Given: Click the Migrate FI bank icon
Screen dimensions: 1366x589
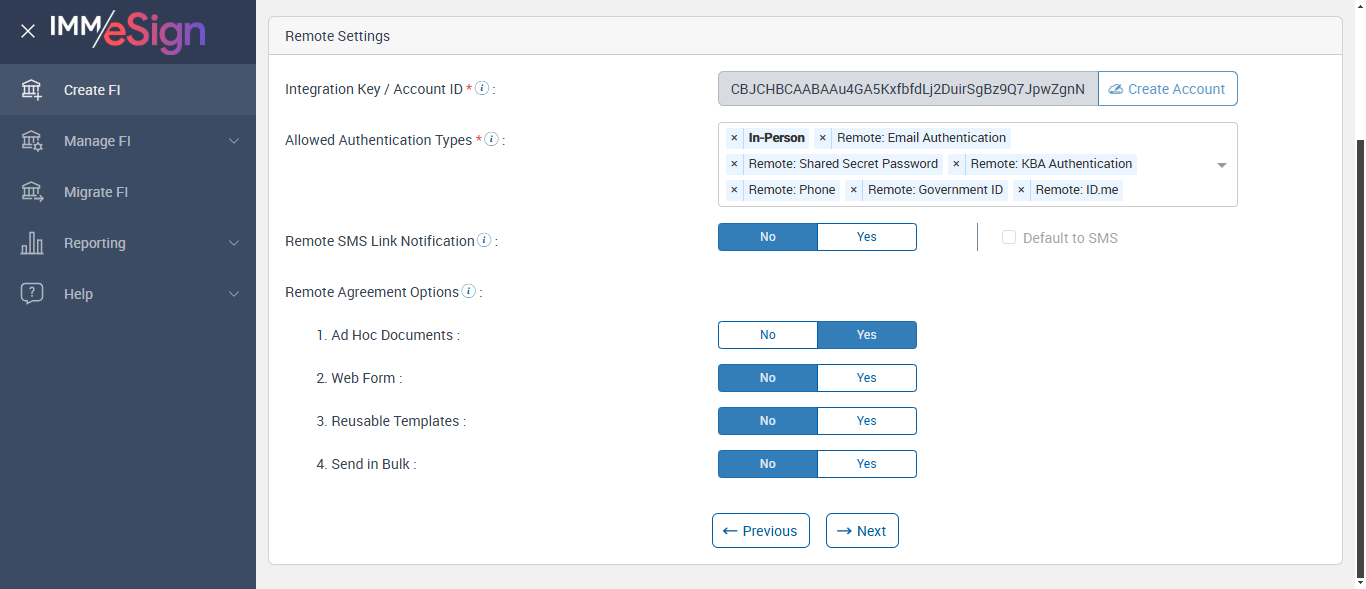Looking at the screenshot, I should [x=32, y=192].
